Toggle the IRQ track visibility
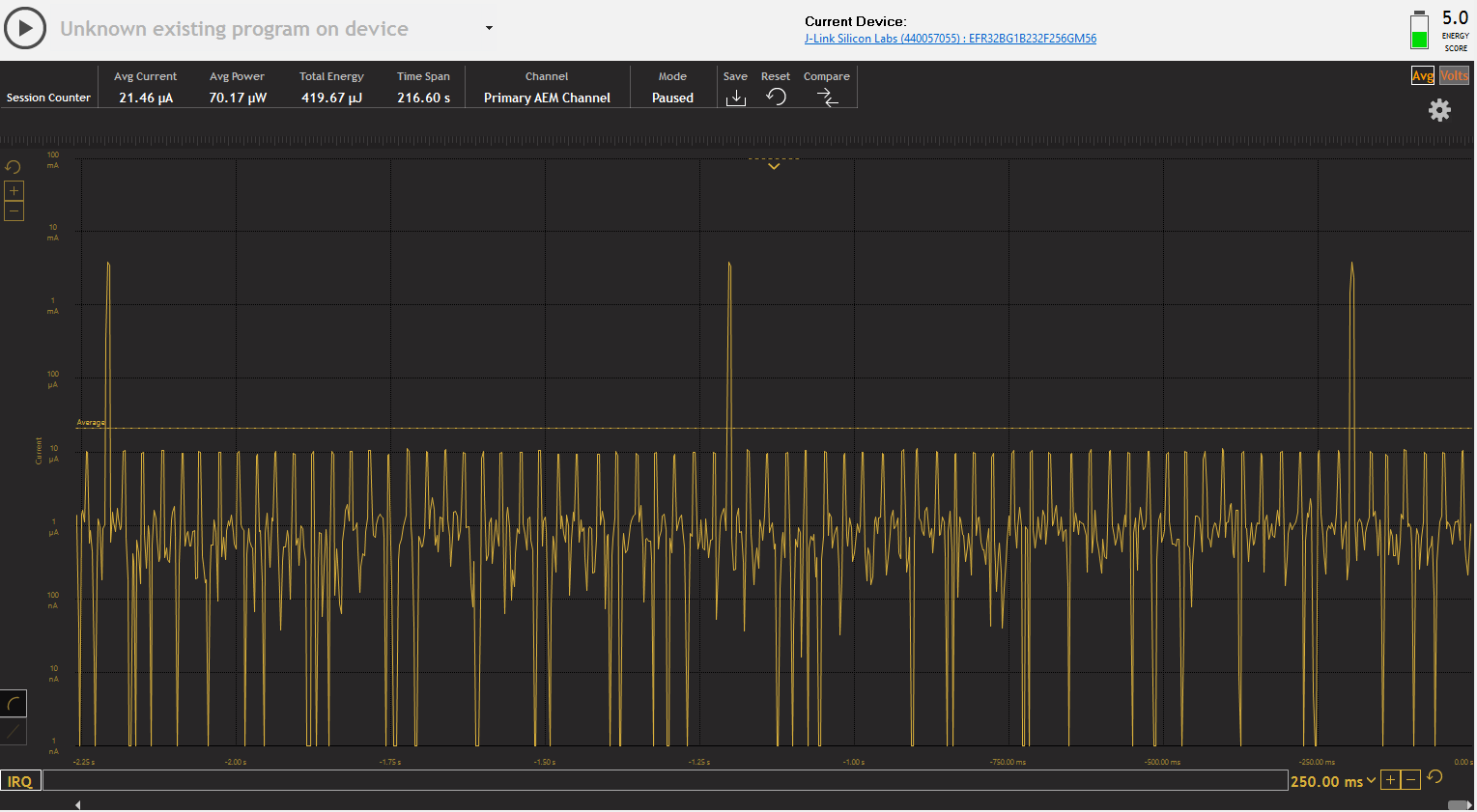The width and height of the screenshot is (1477, 812). pos(19,779)
